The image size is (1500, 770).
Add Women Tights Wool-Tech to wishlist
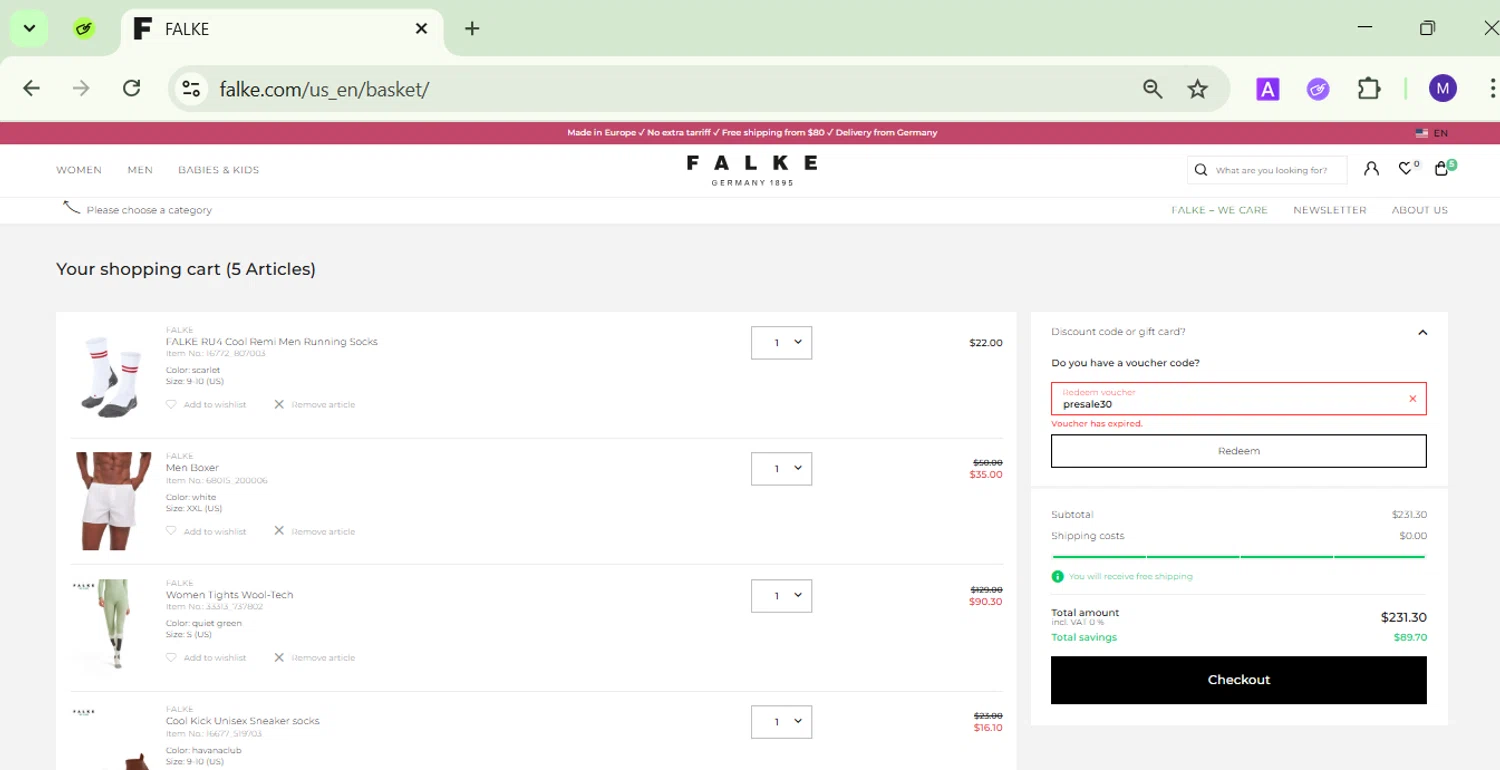(205, 658)
